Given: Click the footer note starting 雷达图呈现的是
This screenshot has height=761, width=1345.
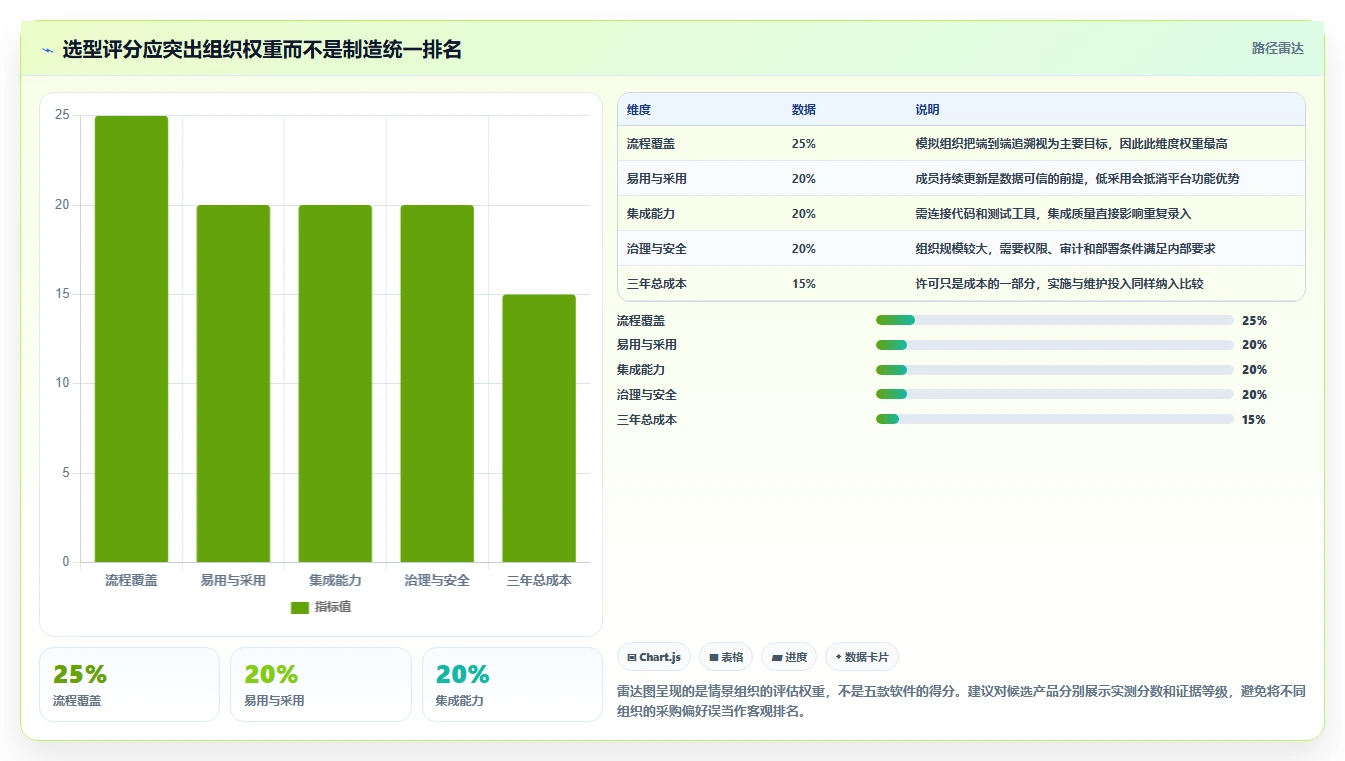Looking at the screenshot, I should (x=961, y=702).
